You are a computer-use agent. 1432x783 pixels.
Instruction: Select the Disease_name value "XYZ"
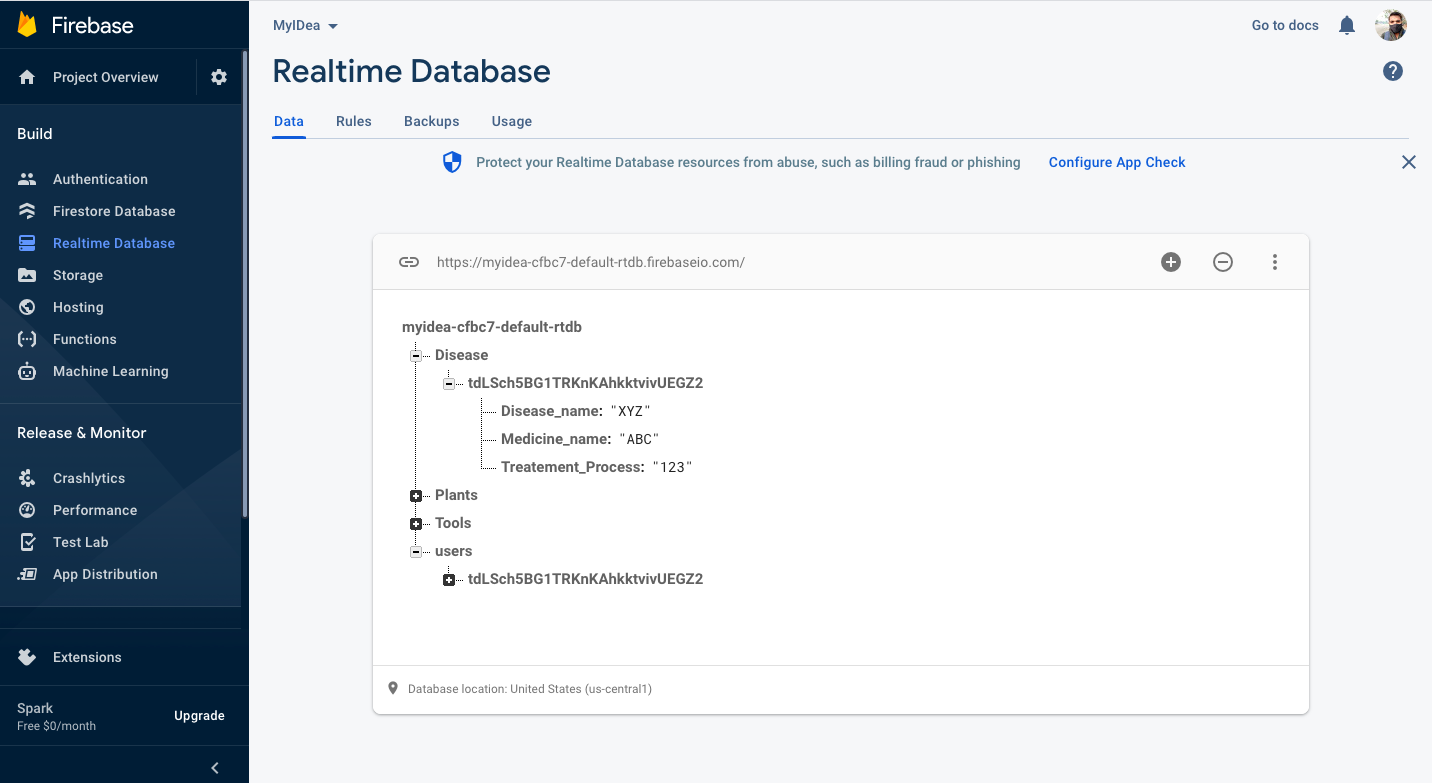click(x=631, y=411)
